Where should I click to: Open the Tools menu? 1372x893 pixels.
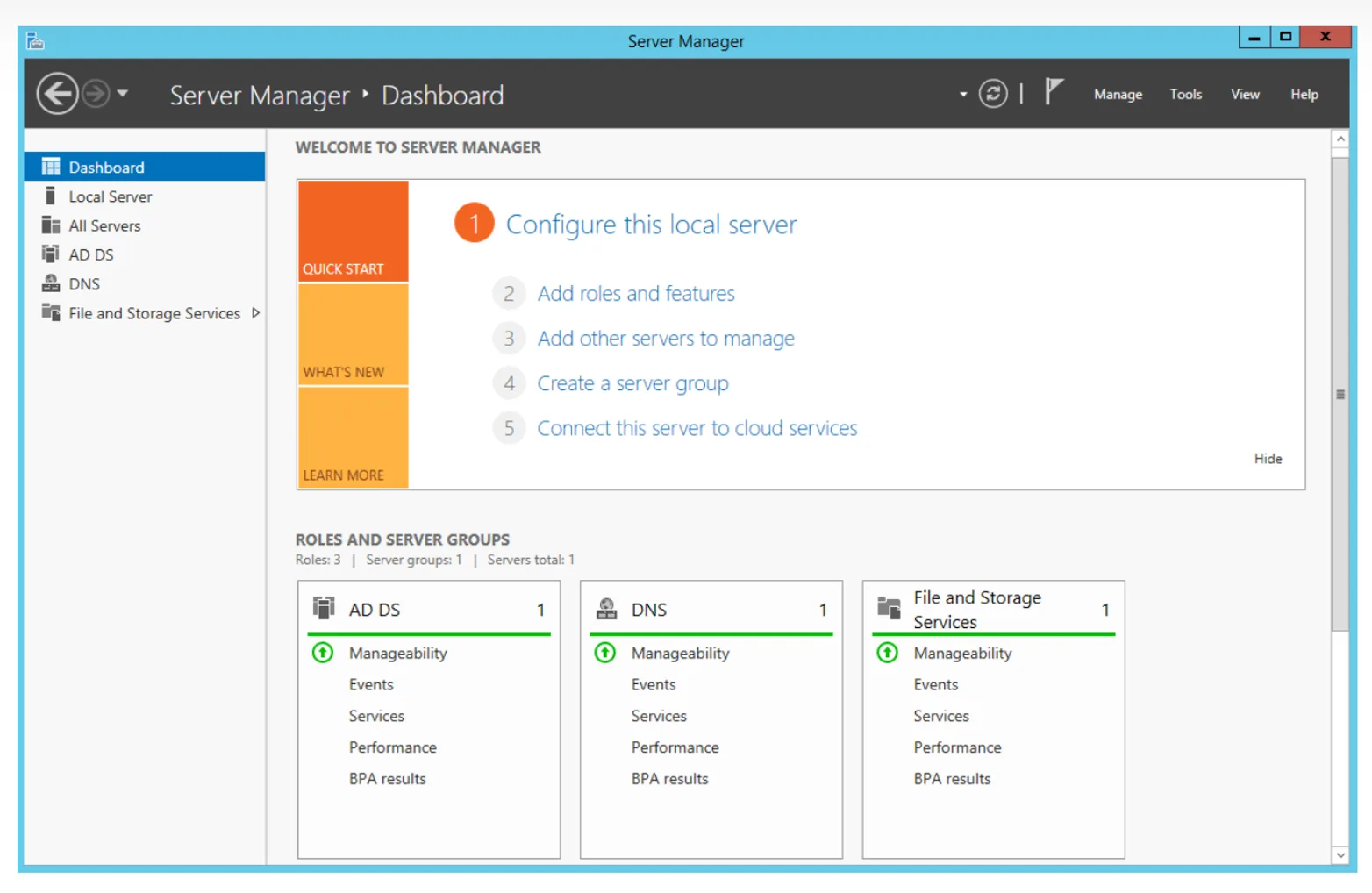pyautogui.click(x=1185, y=94)
